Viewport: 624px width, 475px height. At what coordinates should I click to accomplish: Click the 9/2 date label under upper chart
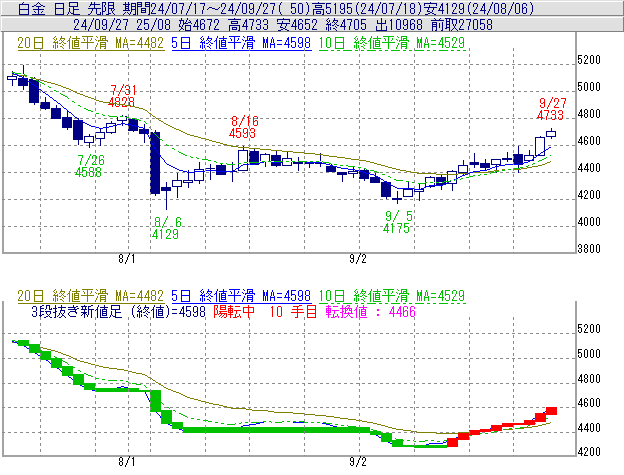click(x=358, y=259)
